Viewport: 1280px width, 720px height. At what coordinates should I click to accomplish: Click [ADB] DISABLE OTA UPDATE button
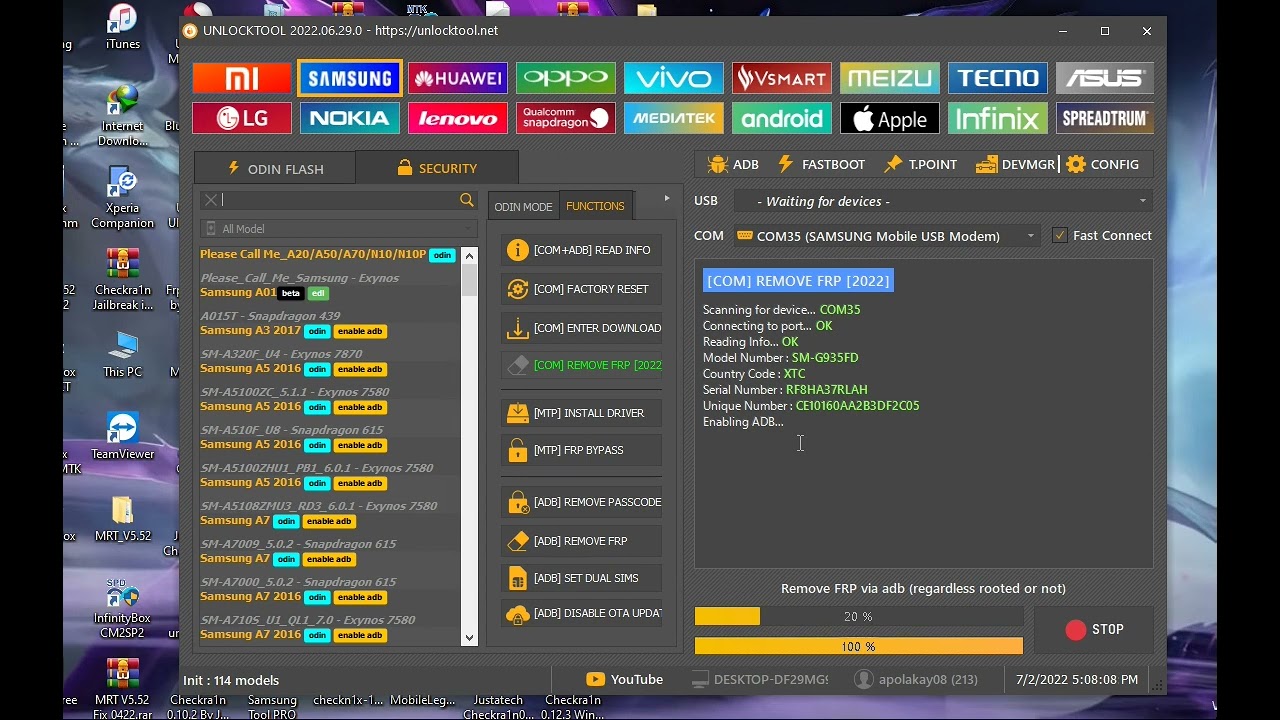(581, 614)
